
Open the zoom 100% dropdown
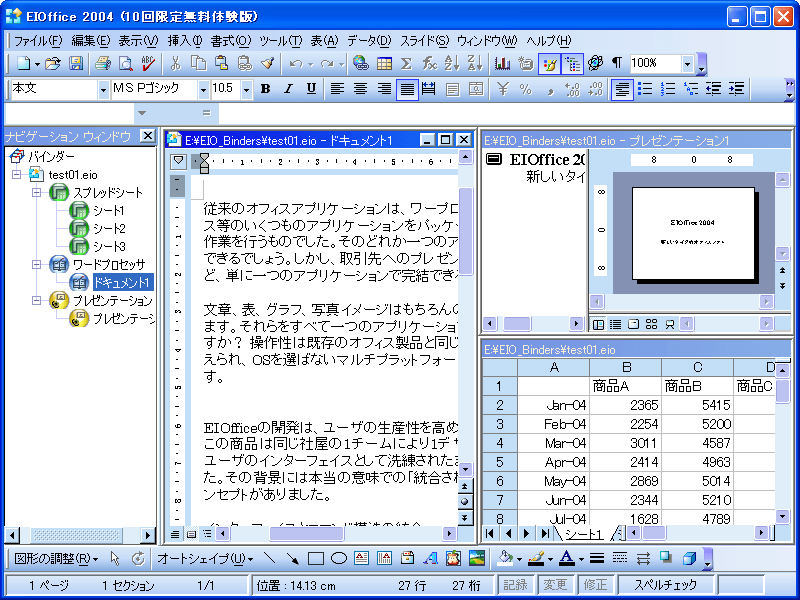point(687,64)
